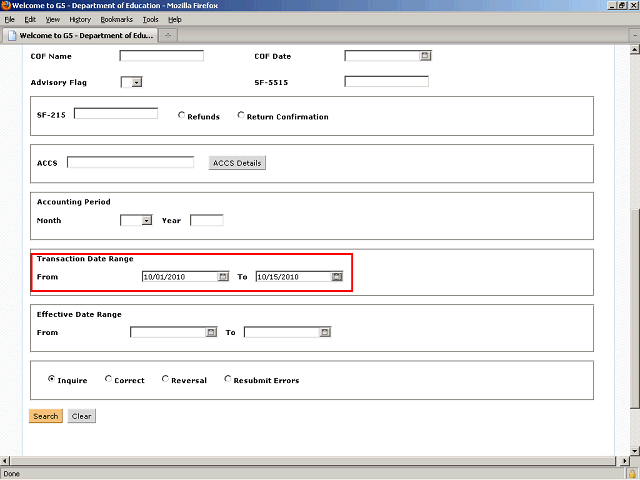Click the "Advisory Flag" label

tap(59, 82)
